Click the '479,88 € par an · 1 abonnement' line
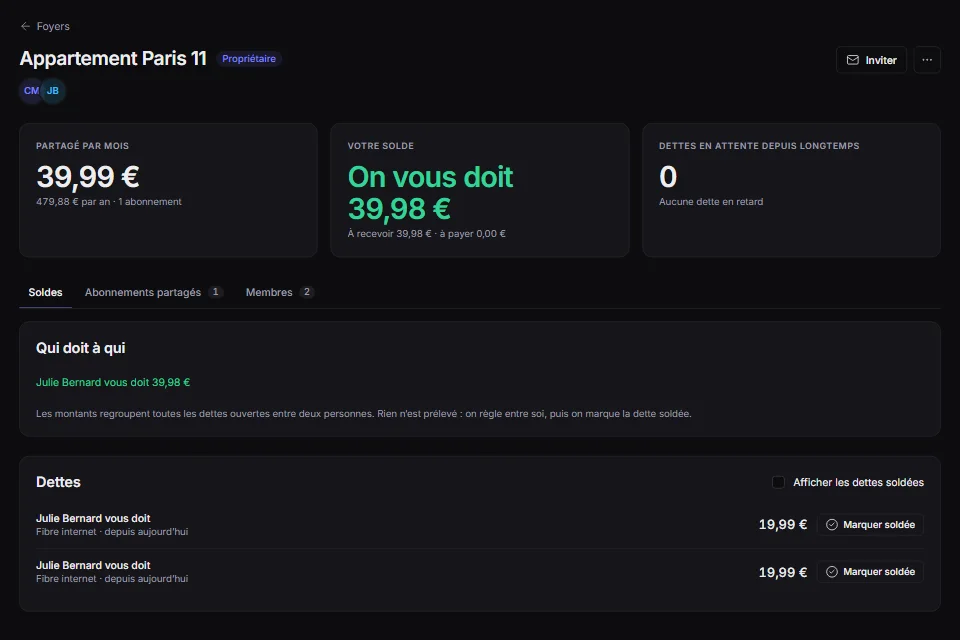The image size is (960, 640). [109, 201]
